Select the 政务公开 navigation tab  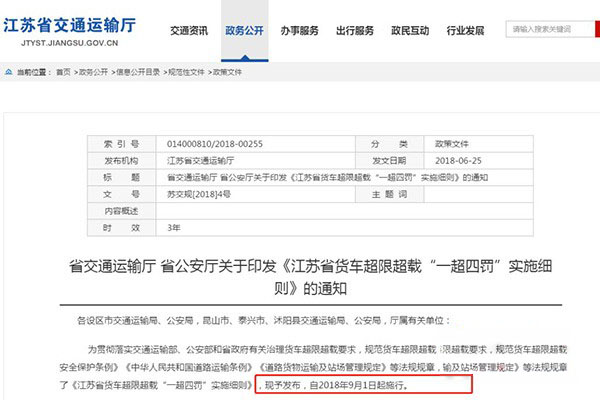(x=243, y=32)
